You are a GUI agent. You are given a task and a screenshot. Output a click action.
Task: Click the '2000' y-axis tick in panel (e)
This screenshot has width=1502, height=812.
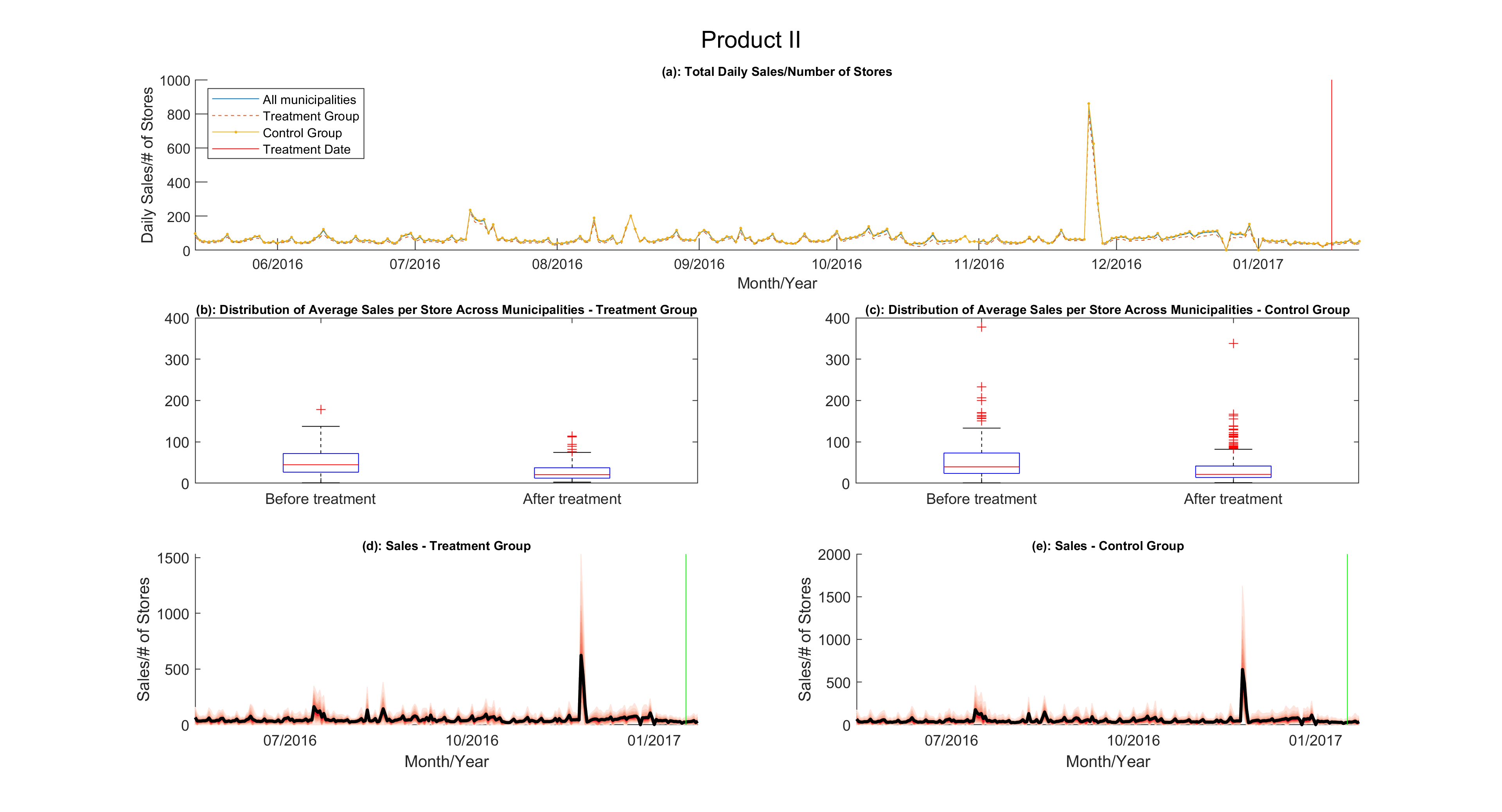click(x=834, y=555)
